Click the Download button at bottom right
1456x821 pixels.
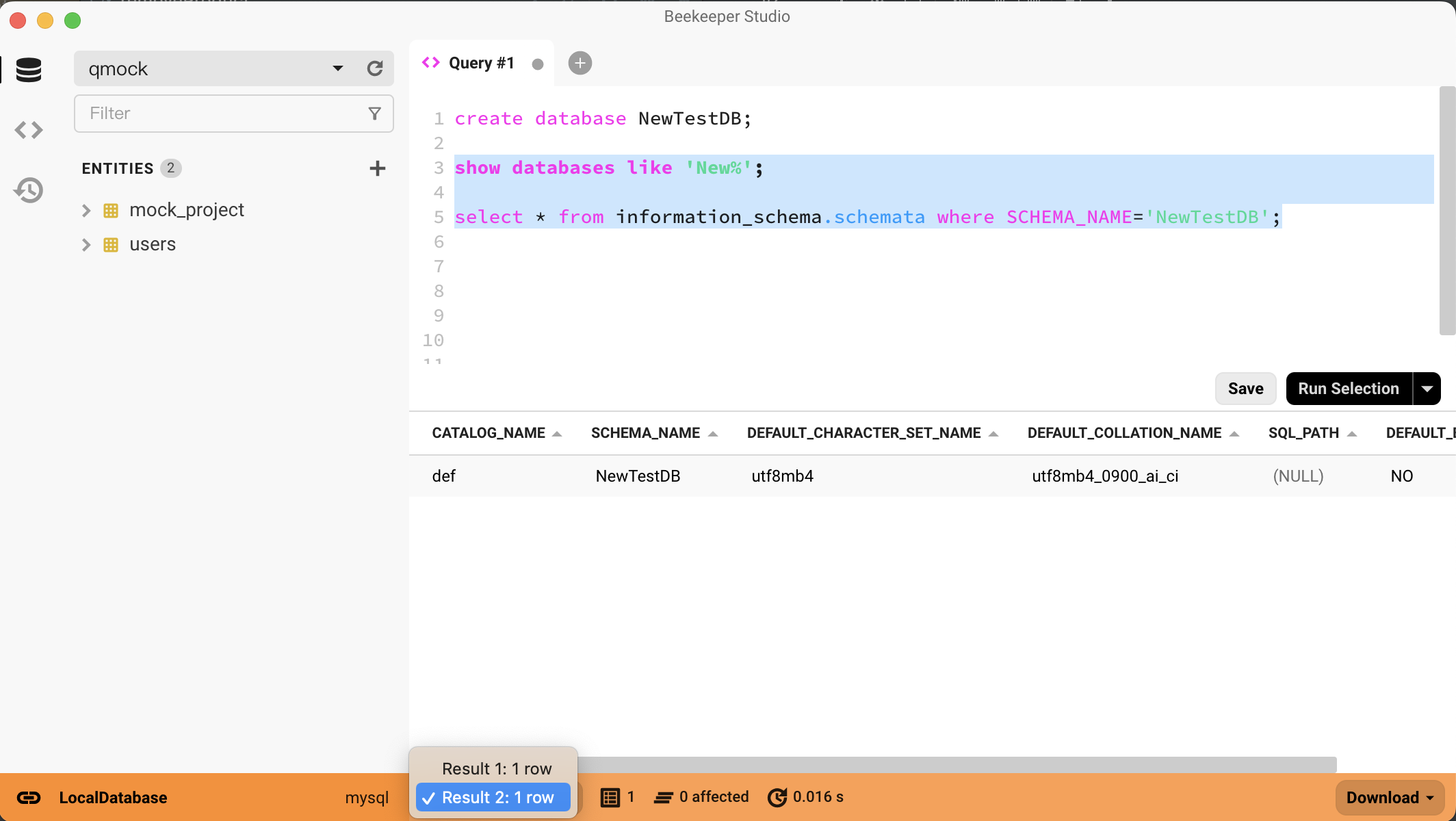pyautogui.click(x=1389, y=798)
